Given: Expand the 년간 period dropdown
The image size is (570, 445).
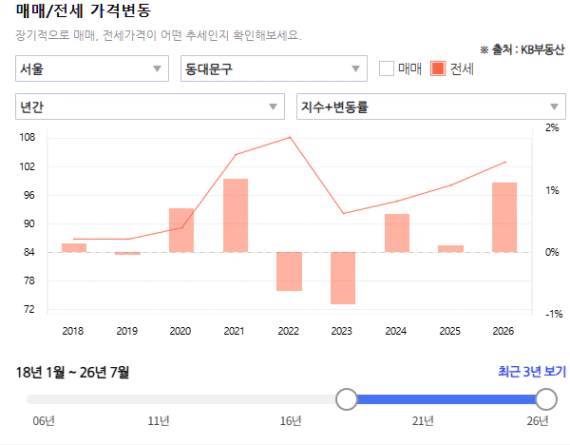Looking at the screenshot, I should (150, 107).
